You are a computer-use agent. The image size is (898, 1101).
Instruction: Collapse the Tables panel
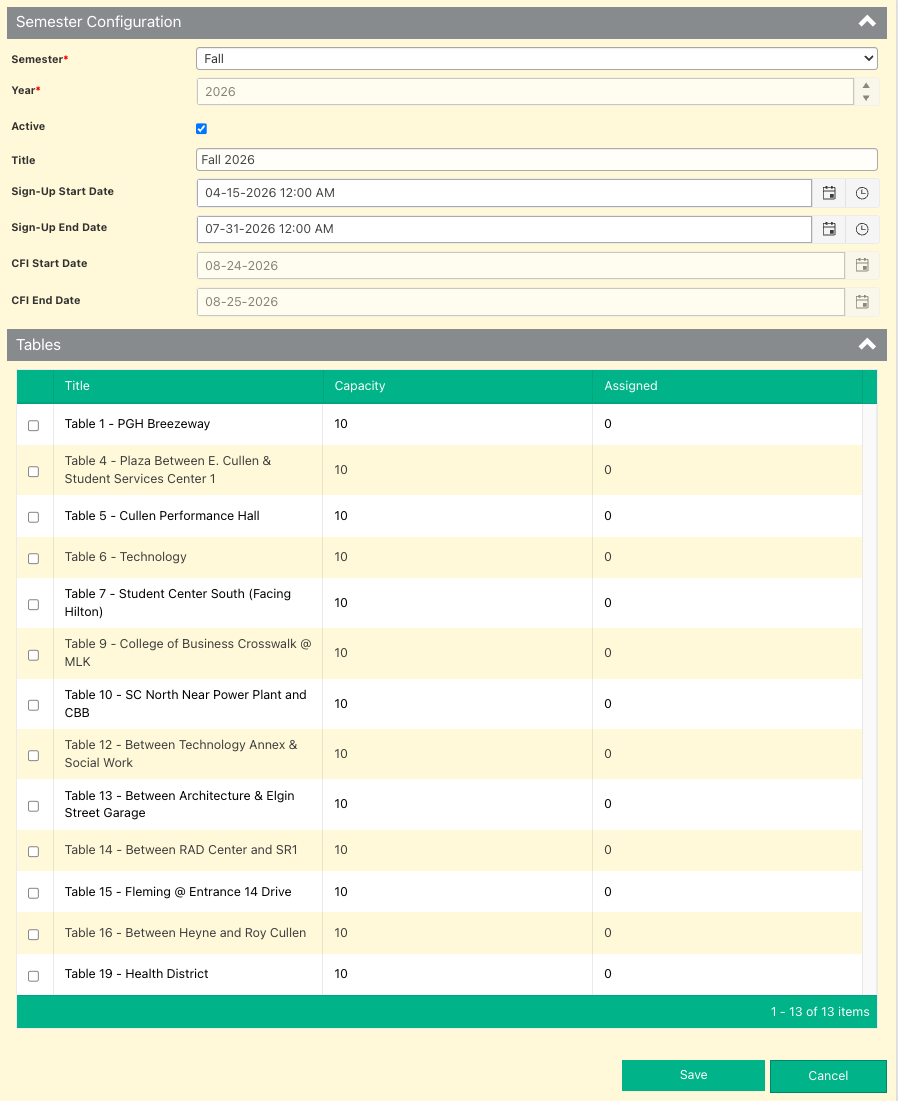pos(866,345)
